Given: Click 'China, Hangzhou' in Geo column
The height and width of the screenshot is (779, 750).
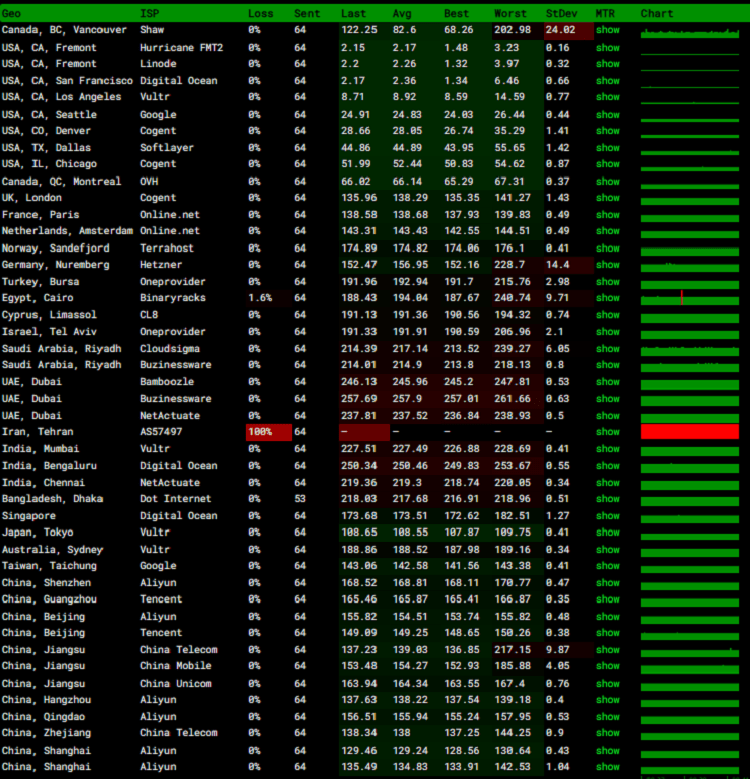Looking at the screenshot, I should tap(46, 700).
